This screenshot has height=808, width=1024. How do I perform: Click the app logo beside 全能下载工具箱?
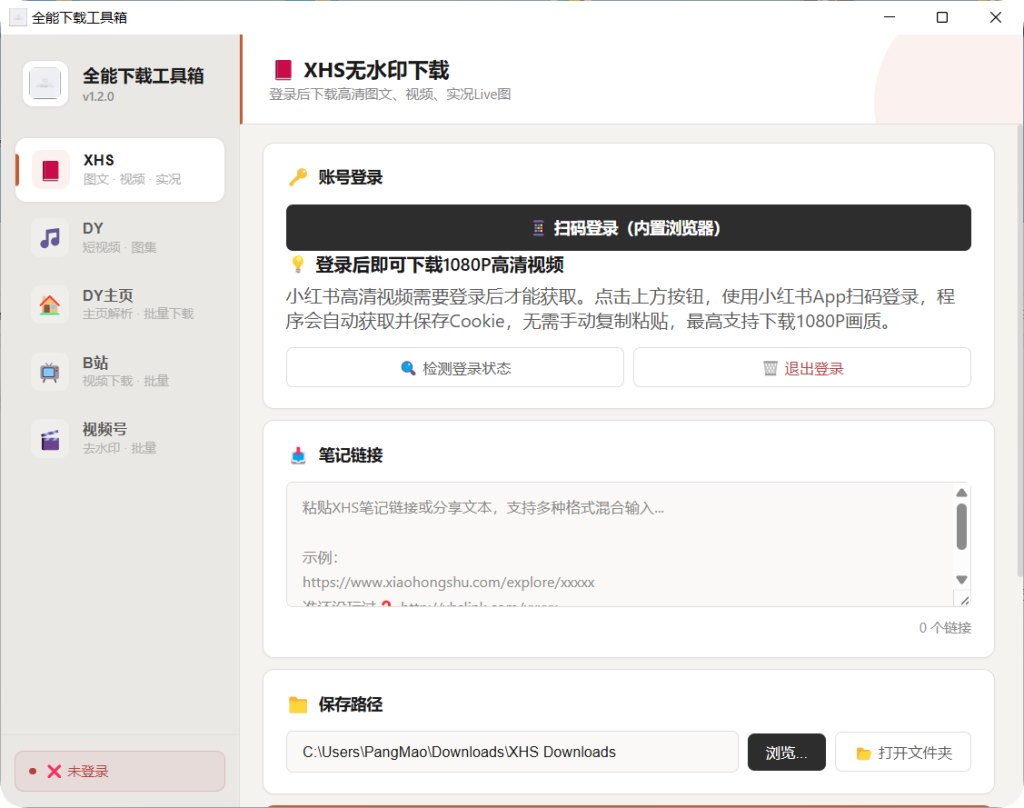[45, 84]
